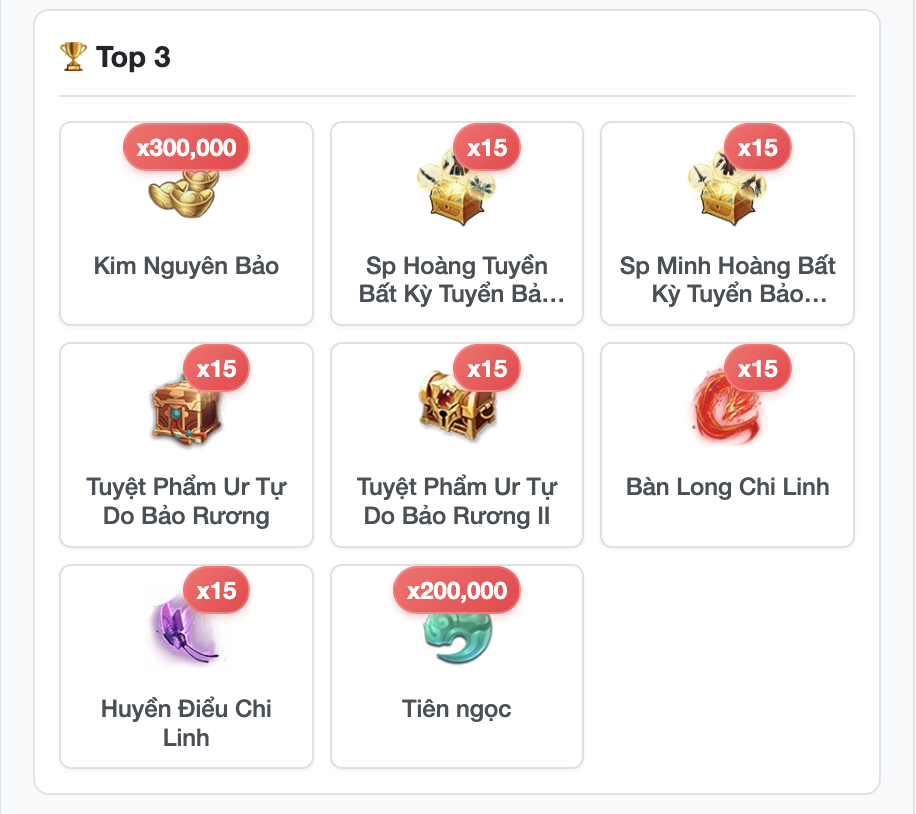
Task: Click the red dragon Bàn Long Chi Linh icon
Action: (727, 408)
